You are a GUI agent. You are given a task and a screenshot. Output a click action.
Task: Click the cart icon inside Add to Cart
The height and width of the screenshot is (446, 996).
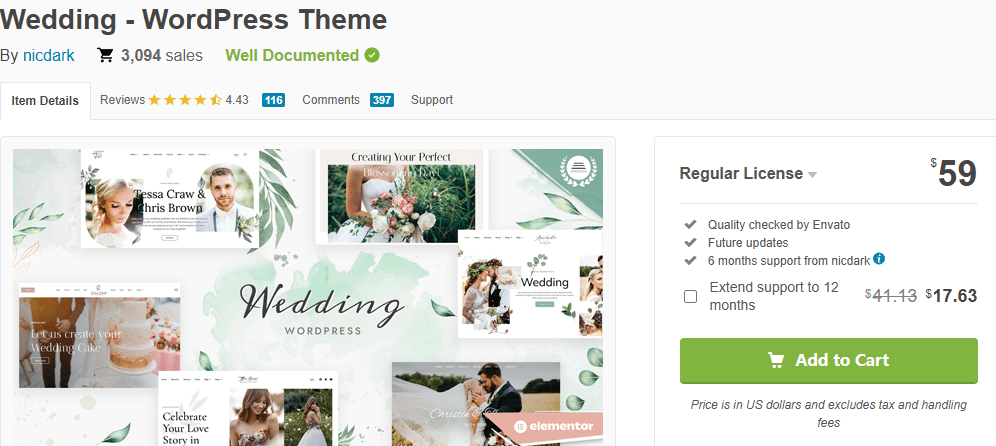[x=776, y=360]
